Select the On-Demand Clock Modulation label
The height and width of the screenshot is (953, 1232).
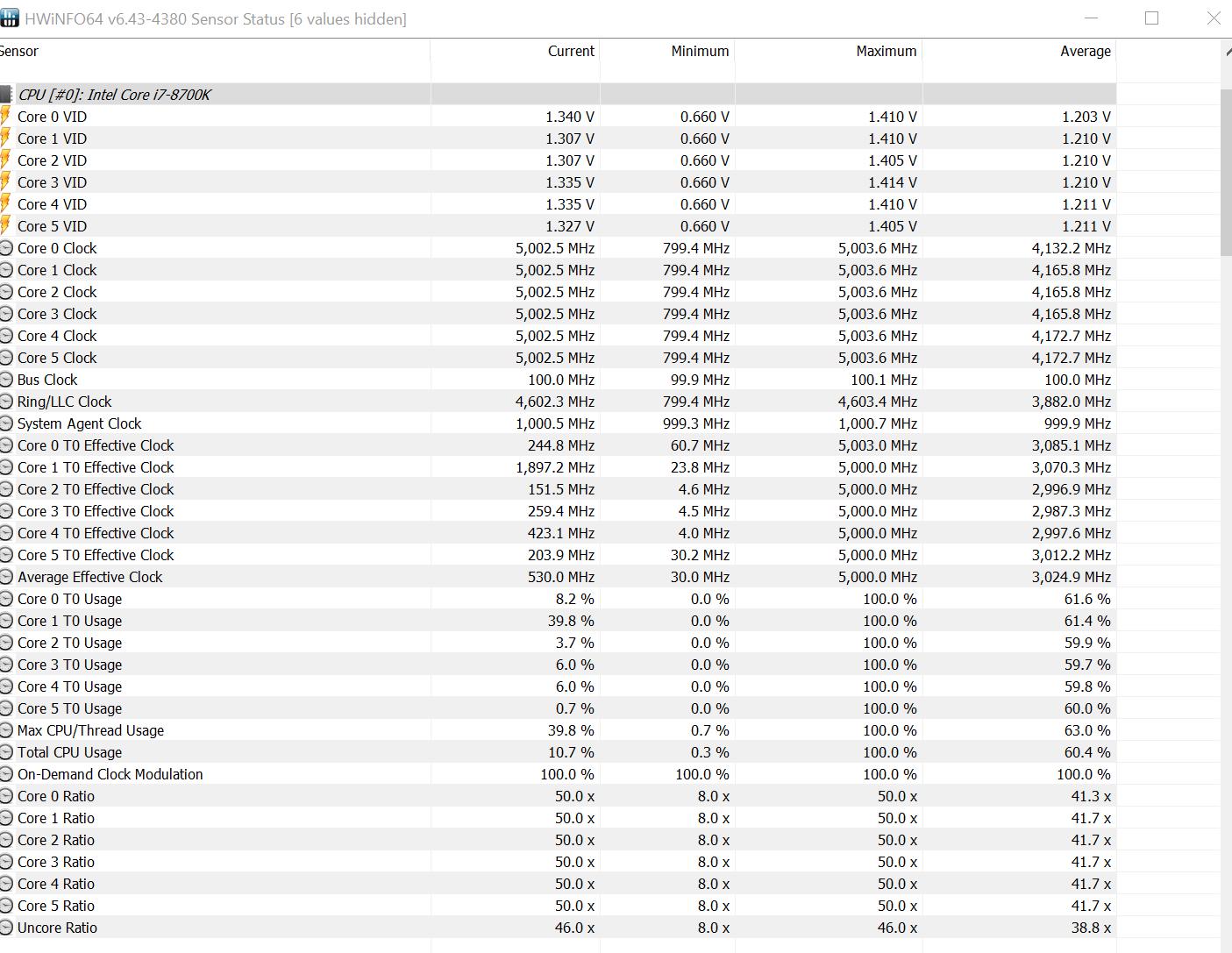pyautogui.click(x=110, y=774)
